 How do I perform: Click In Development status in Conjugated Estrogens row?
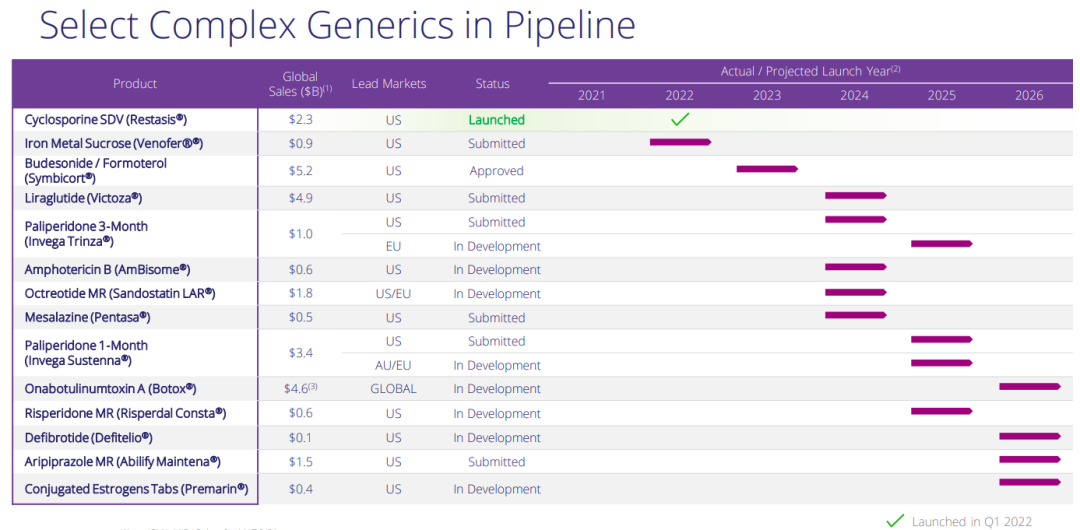tap(497, 489)
